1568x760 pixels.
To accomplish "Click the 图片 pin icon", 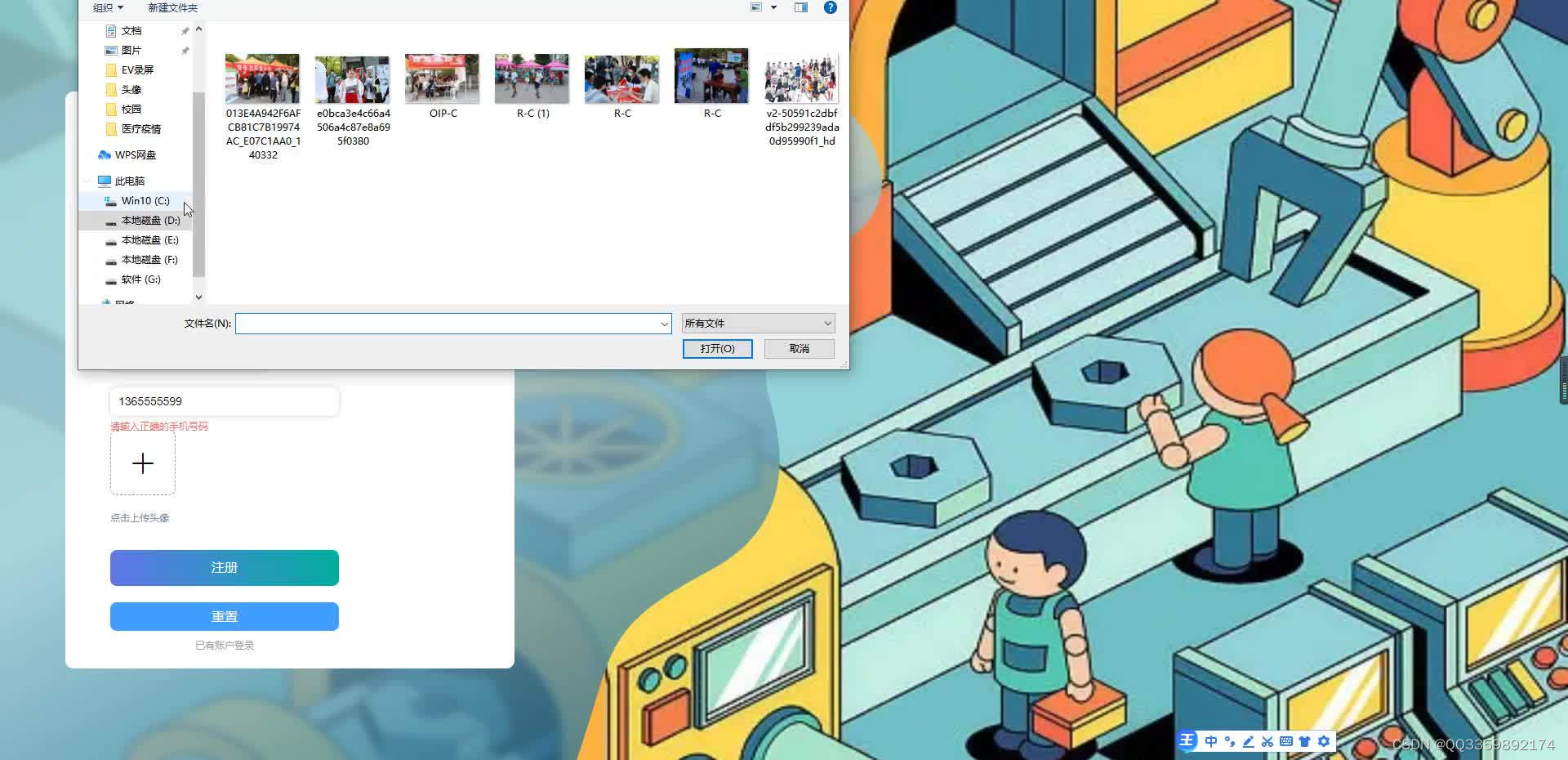I will [x=185, y=51].
